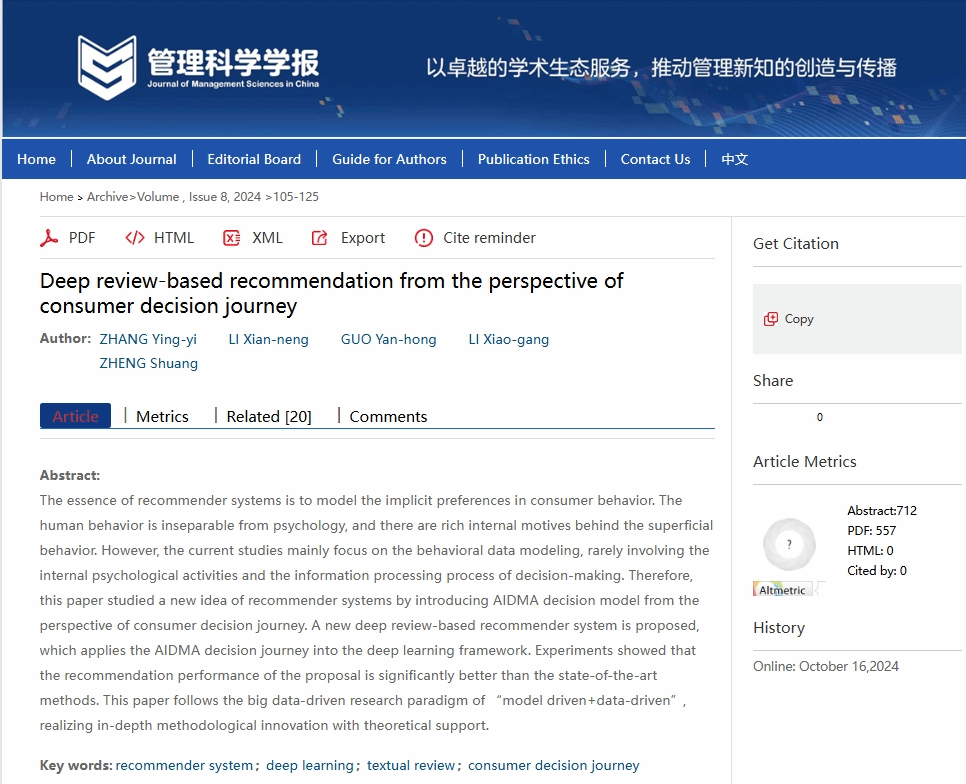Click the Cite reminder alert icon
966x784 pixels.
[424, 238]
